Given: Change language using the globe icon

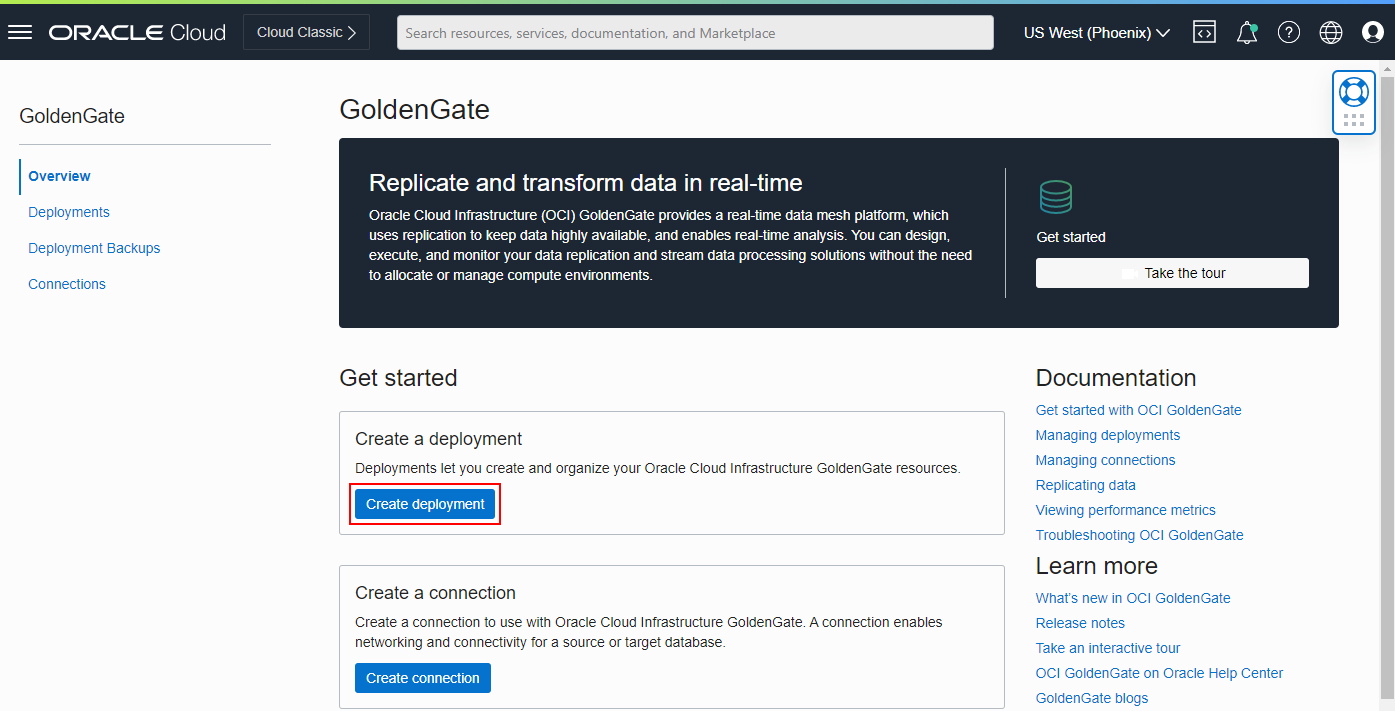Looking at the screenshot, I should 1330,31.
